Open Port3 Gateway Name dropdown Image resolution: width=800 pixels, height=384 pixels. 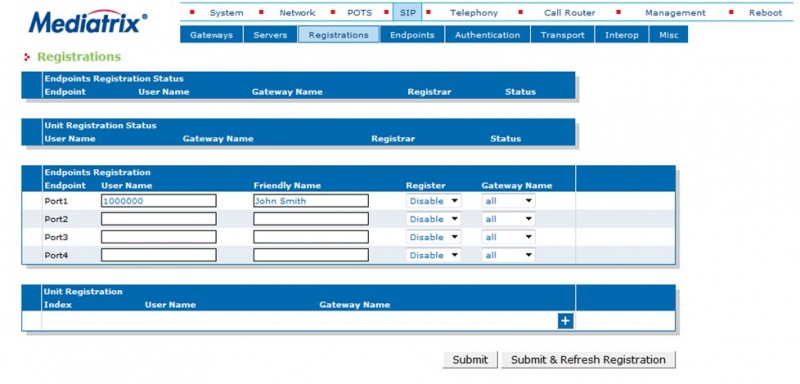[x=508, y=237]
